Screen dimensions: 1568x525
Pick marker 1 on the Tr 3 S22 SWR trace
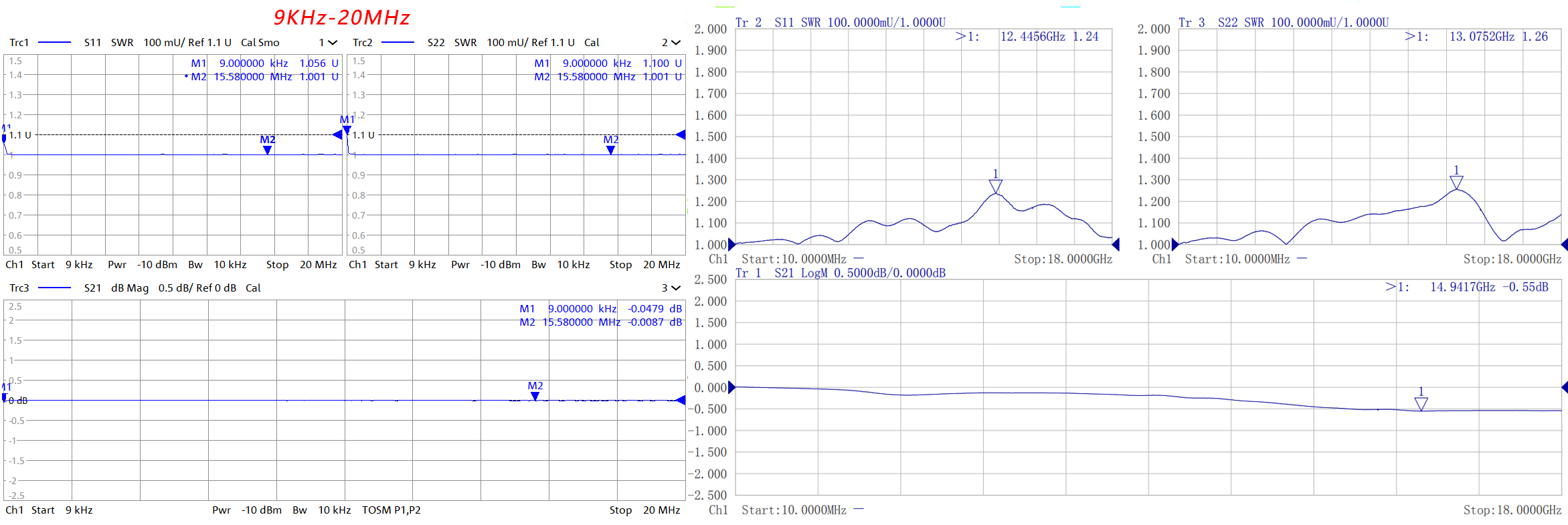pos(1456,182)
